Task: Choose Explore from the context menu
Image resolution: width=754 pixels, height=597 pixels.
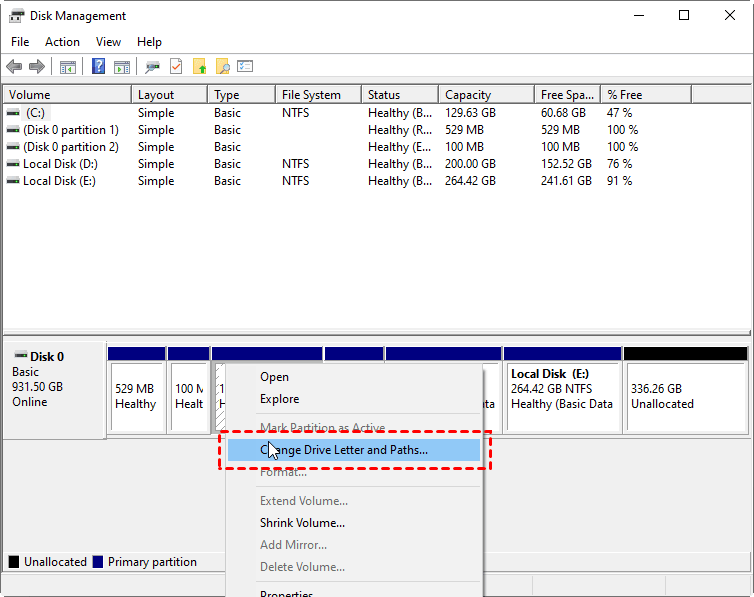Action: coord(279,399)
